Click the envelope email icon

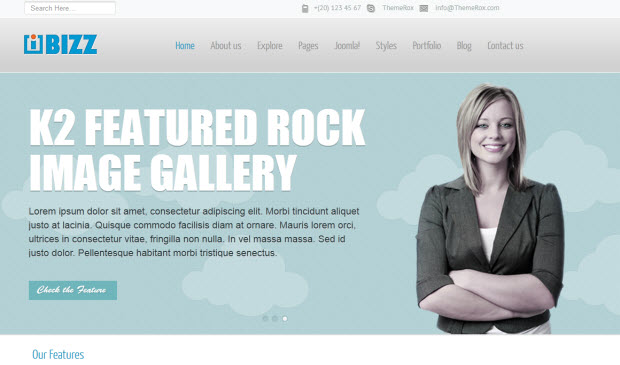click(x=423, y=8)
